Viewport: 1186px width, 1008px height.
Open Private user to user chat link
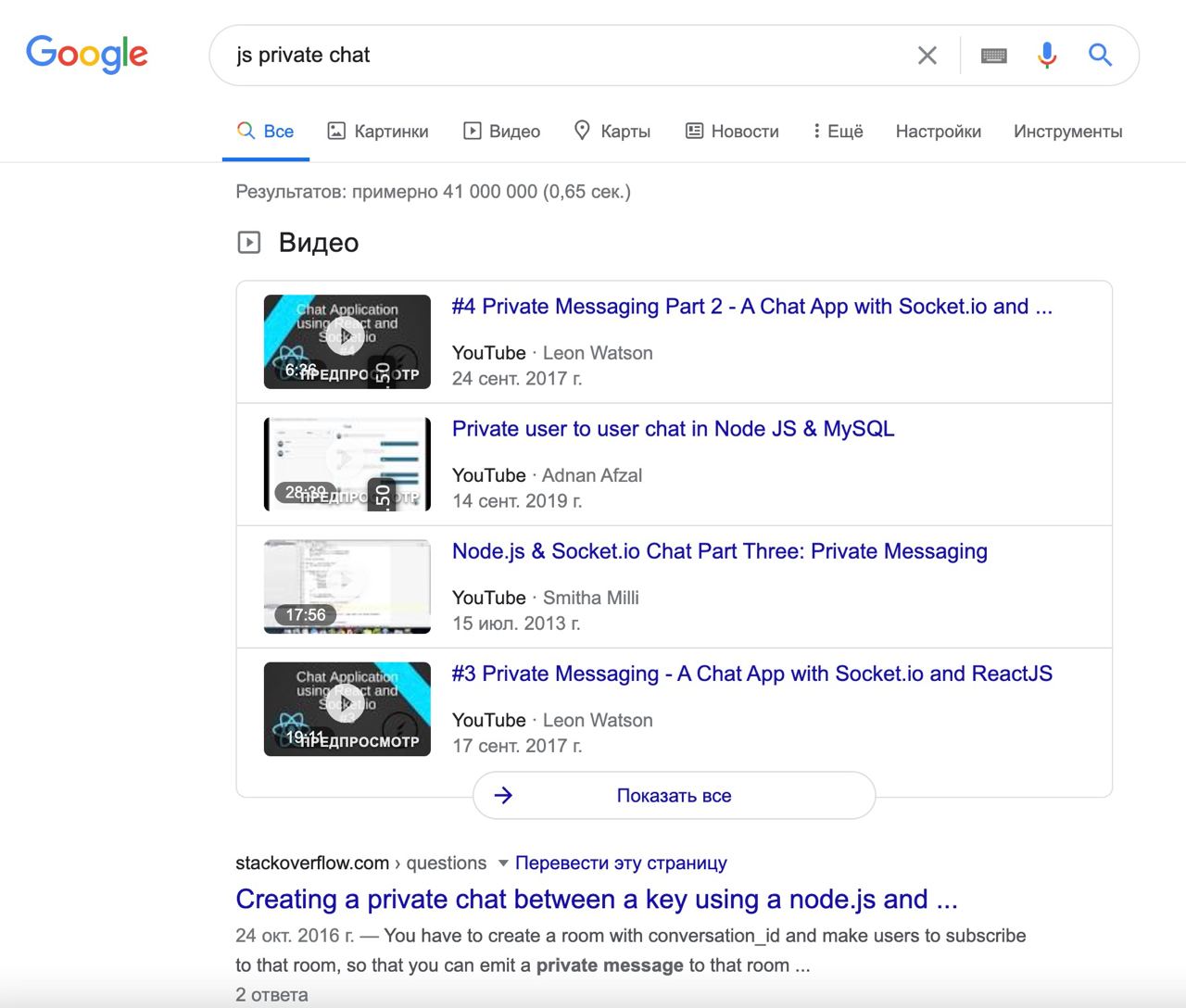click(x=673, y=429)
